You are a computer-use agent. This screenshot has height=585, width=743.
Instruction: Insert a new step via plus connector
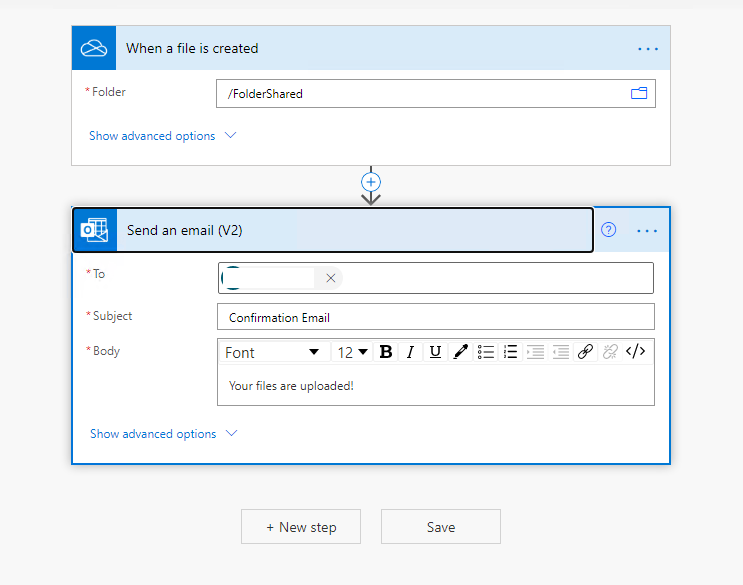pos(371,182)
